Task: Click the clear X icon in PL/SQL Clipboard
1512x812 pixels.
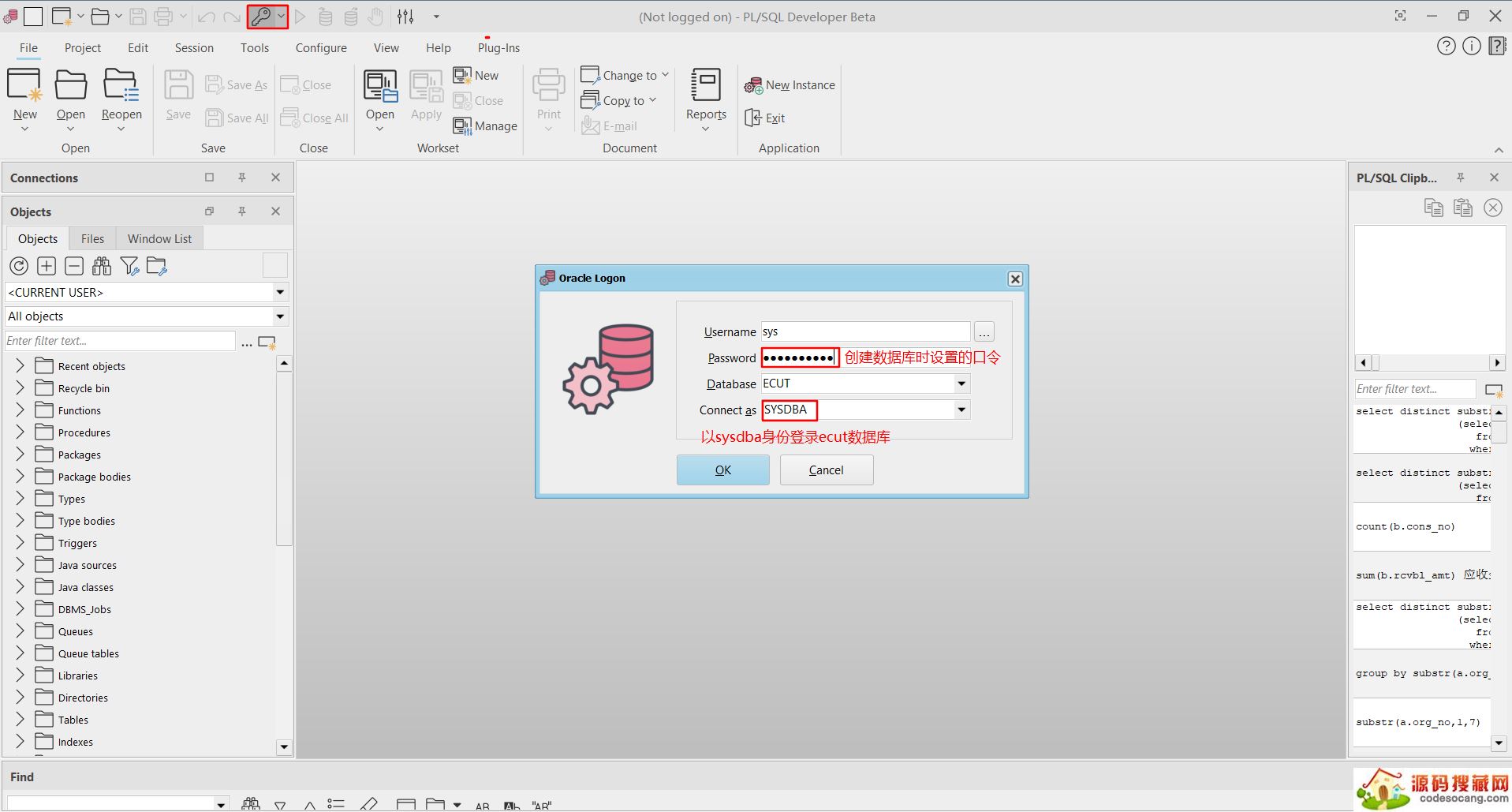Action: pos(1493,208)
